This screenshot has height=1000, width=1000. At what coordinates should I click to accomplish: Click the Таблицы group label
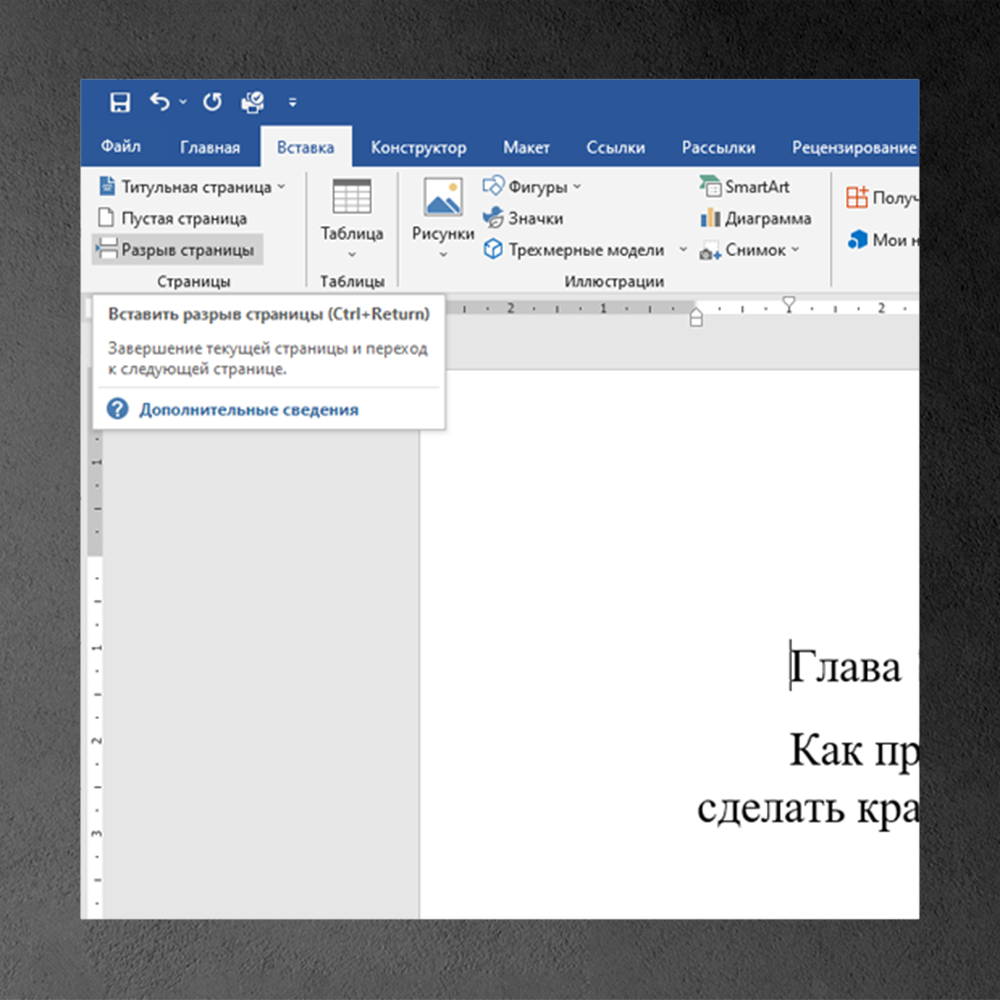coord(352,281)
